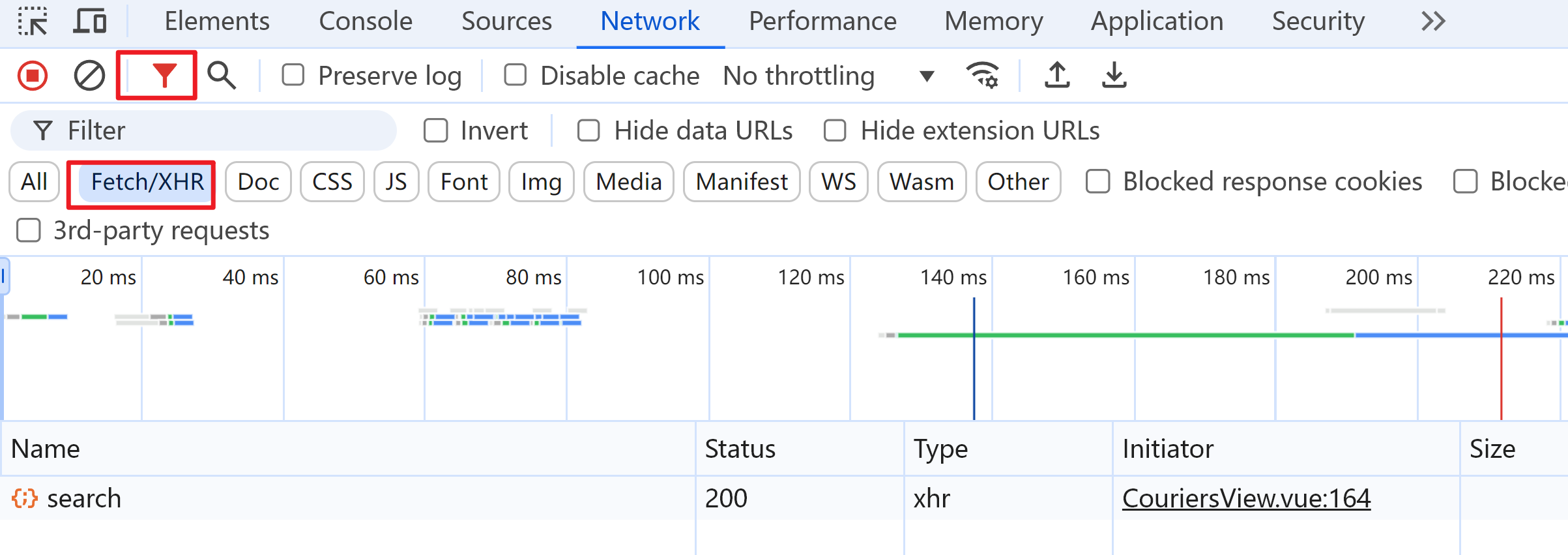Enable Preserve log checkbox

[x=293, y=76]
